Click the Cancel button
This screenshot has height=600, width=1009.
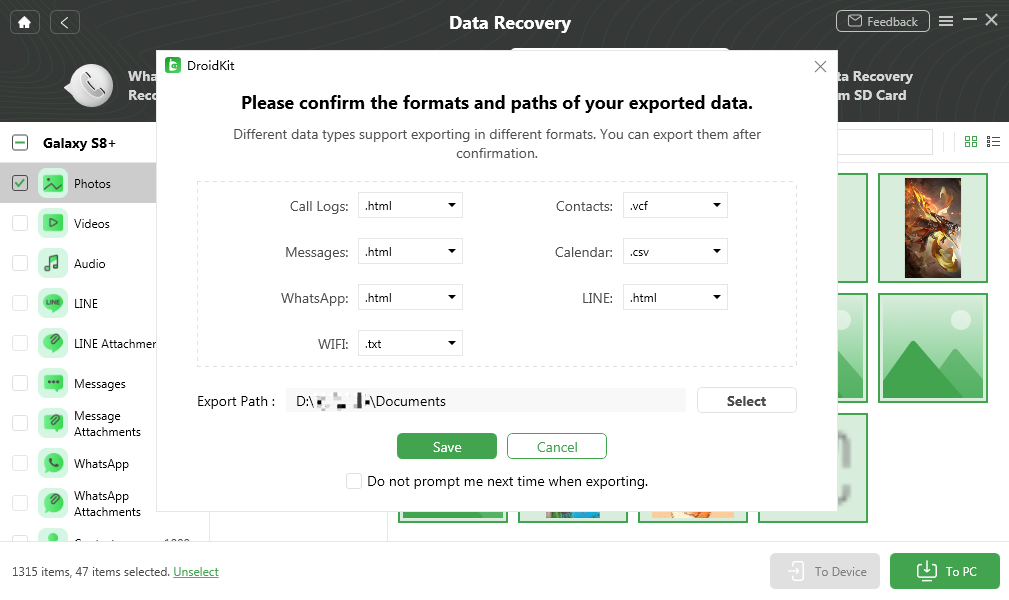(557, 446)
